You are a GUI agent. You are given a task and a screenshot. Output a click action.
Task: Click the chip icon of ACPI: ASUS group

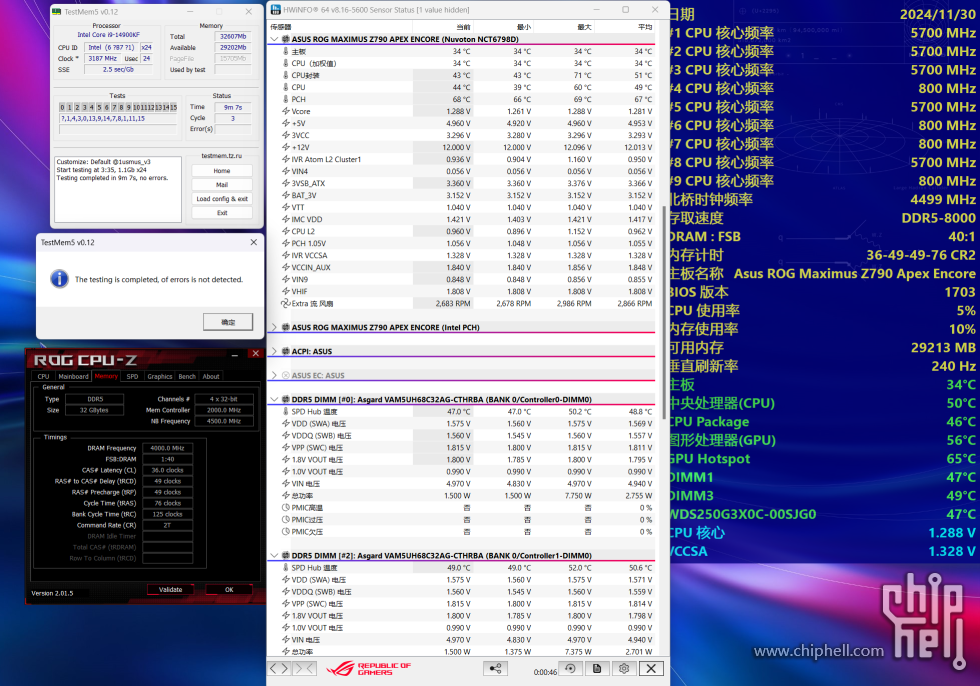click(x=286, y=351)
